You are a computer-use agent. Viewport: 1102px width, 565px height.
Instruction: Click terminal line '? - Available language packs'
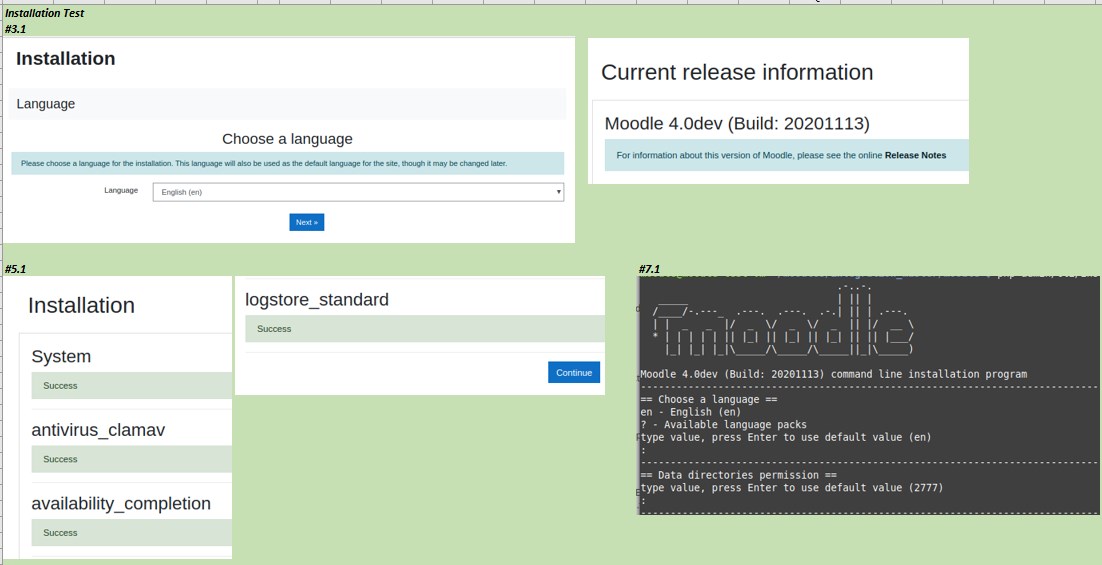pyautogui.click(x=723, y=424)
